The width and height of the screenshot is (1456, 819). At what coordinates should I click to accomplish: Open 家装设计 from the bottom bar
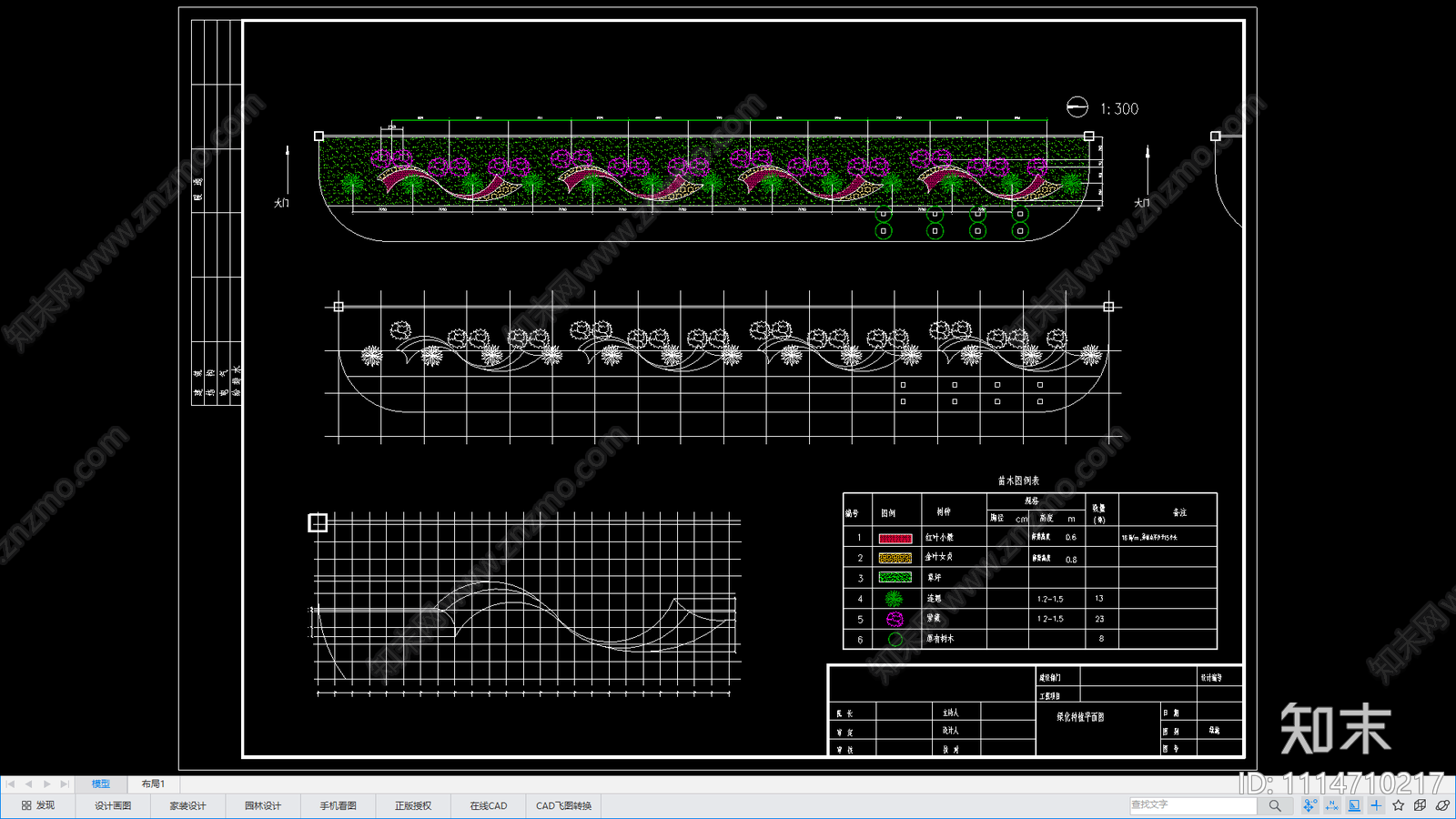point(188,805)
